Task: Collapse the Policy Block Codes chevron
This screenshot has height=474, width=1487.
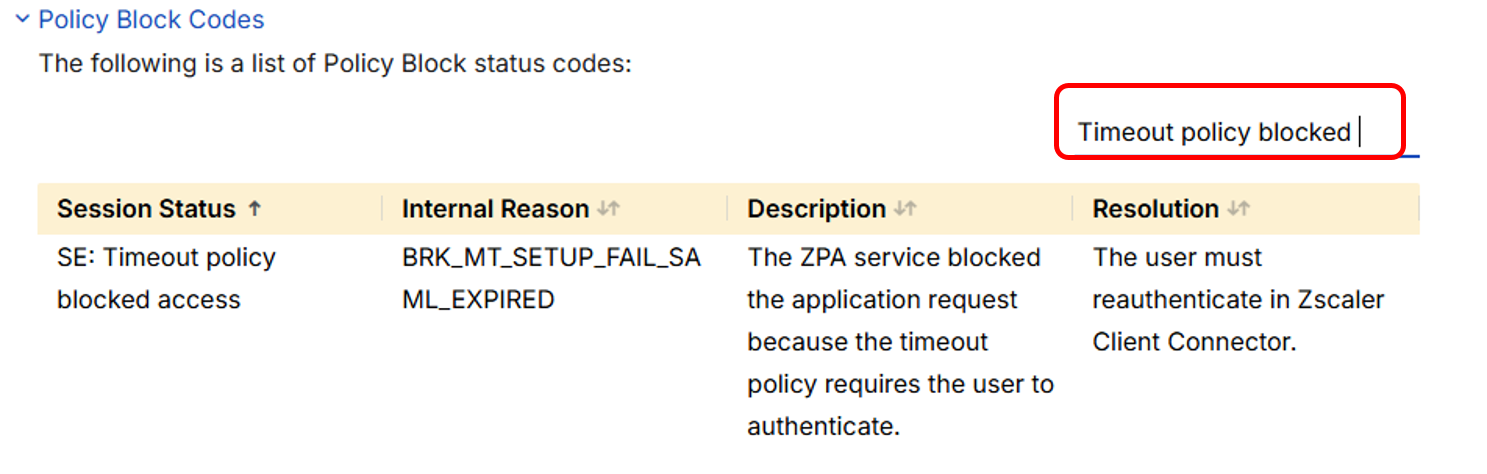Action: pos(23,19)
